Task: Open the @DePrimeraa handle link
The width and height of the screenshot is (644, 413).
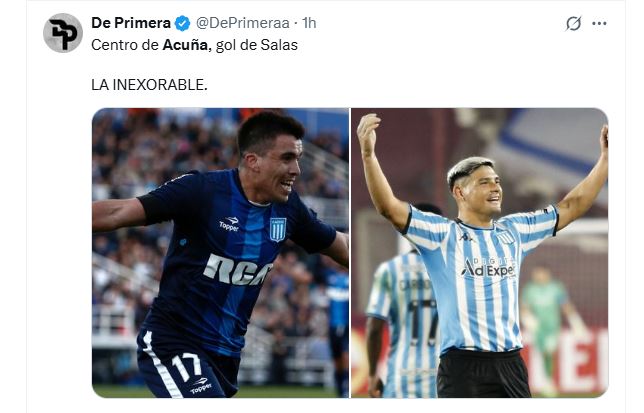Action: (242, 23)
